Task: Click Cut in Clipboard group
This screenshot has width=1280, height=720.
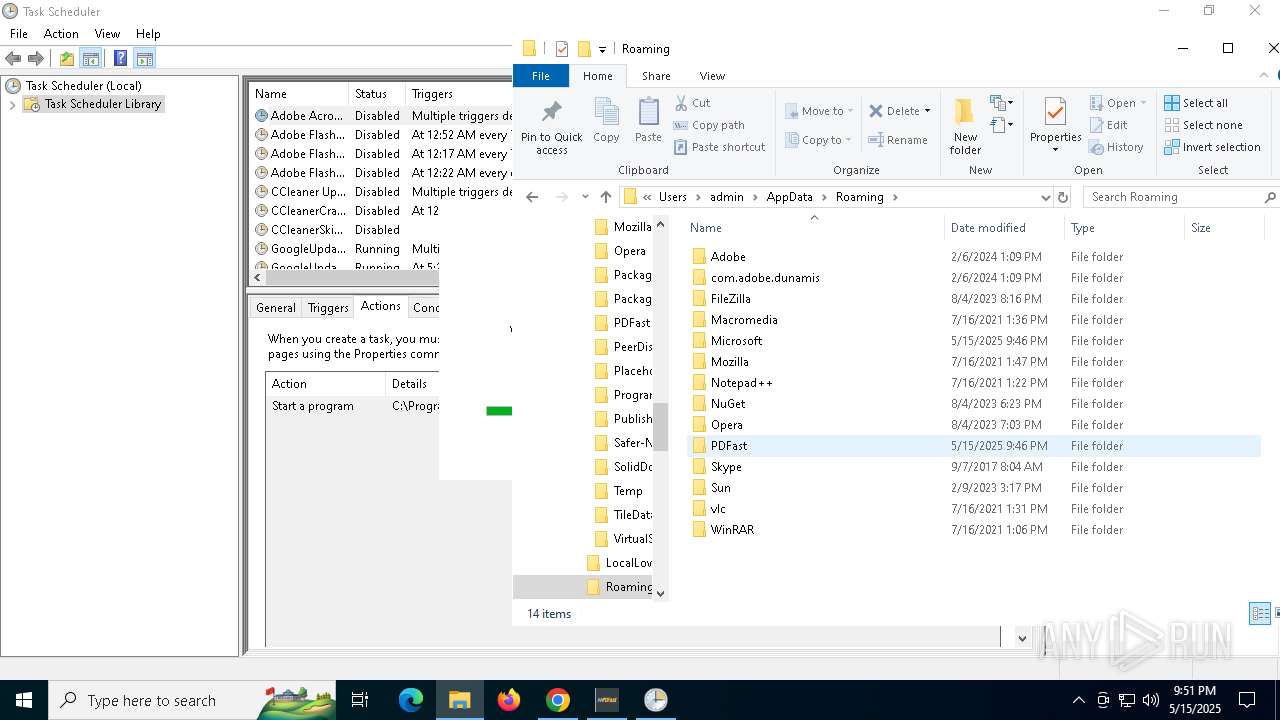Action: 692,103
